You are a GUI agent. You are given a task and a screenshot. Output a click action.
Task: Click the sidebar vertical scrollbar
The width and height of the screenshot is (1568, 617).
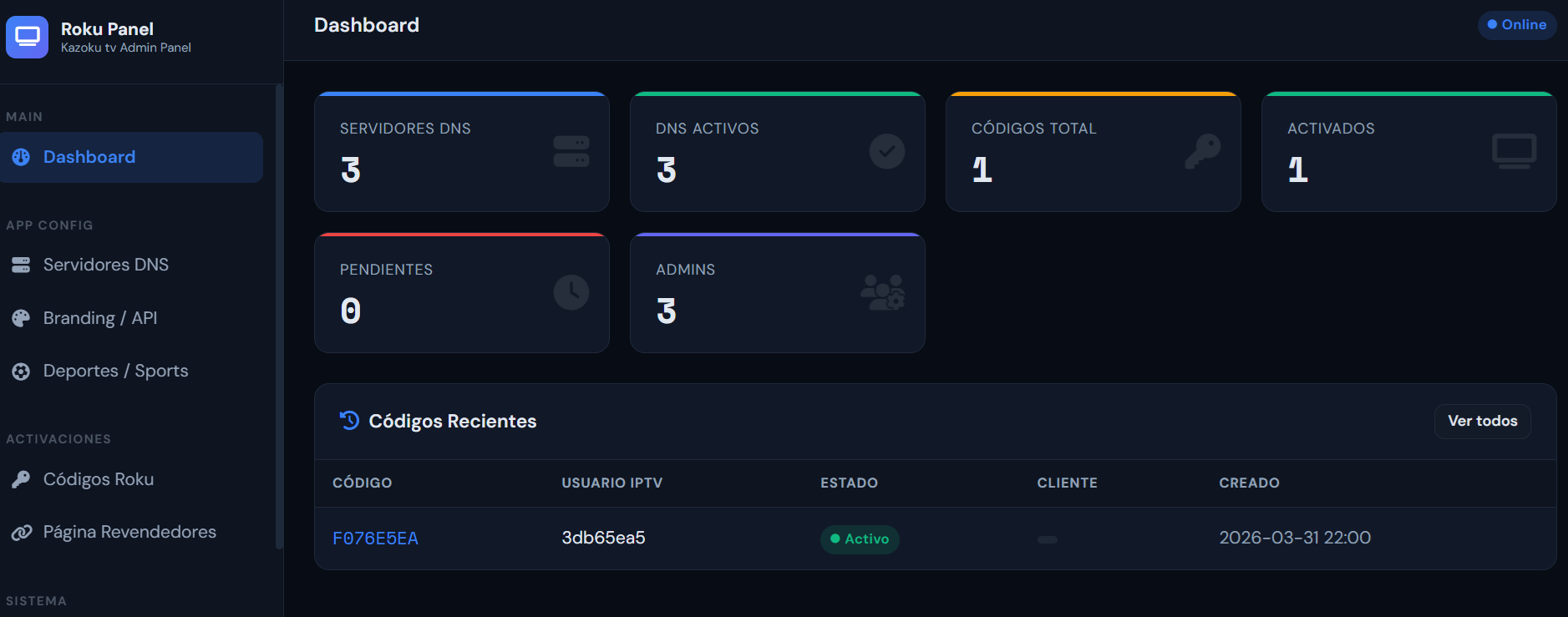click(x=279, y=317)
